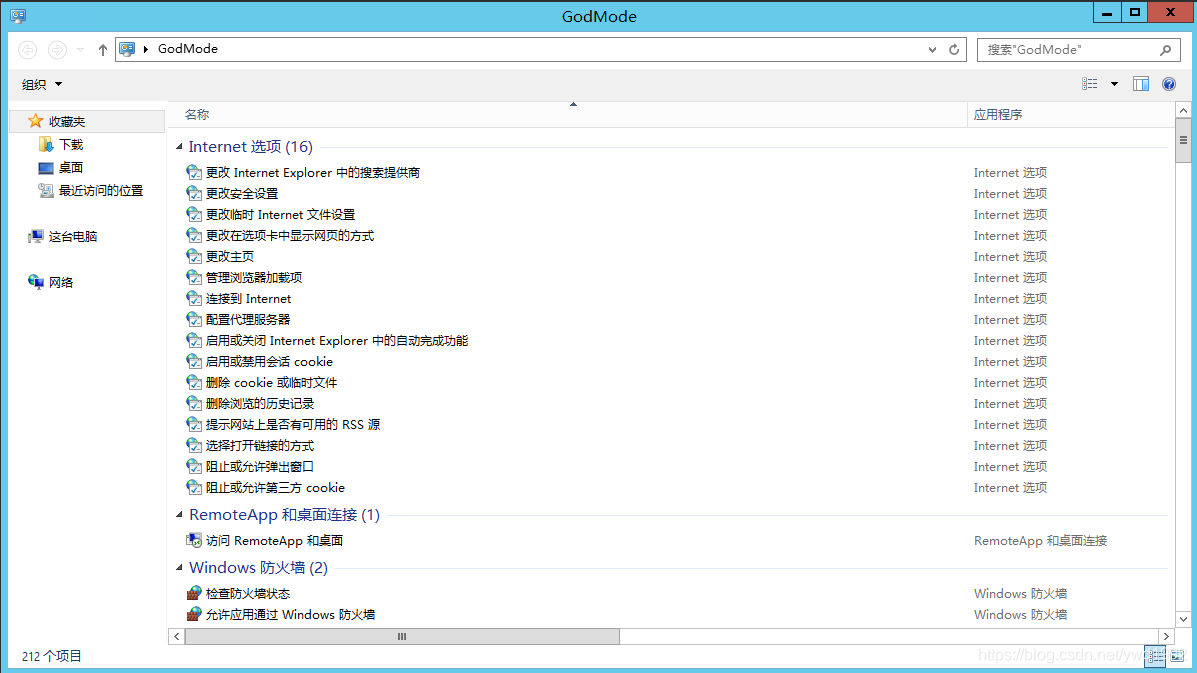Click the RemoteApp 和桌面连接 (1) group title

(x=285, y=515)
